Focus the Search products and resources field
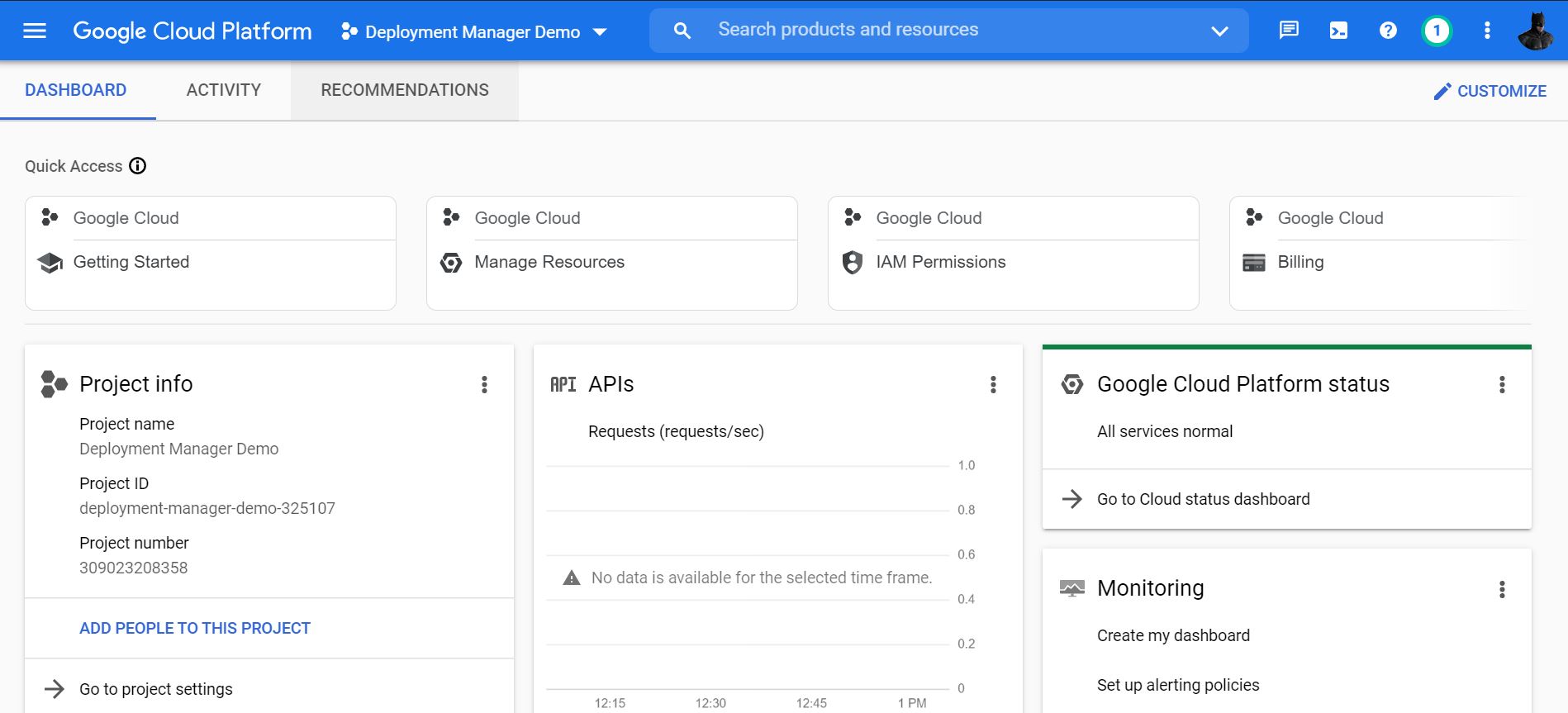The image size is (1568, 713). (948, 31)
